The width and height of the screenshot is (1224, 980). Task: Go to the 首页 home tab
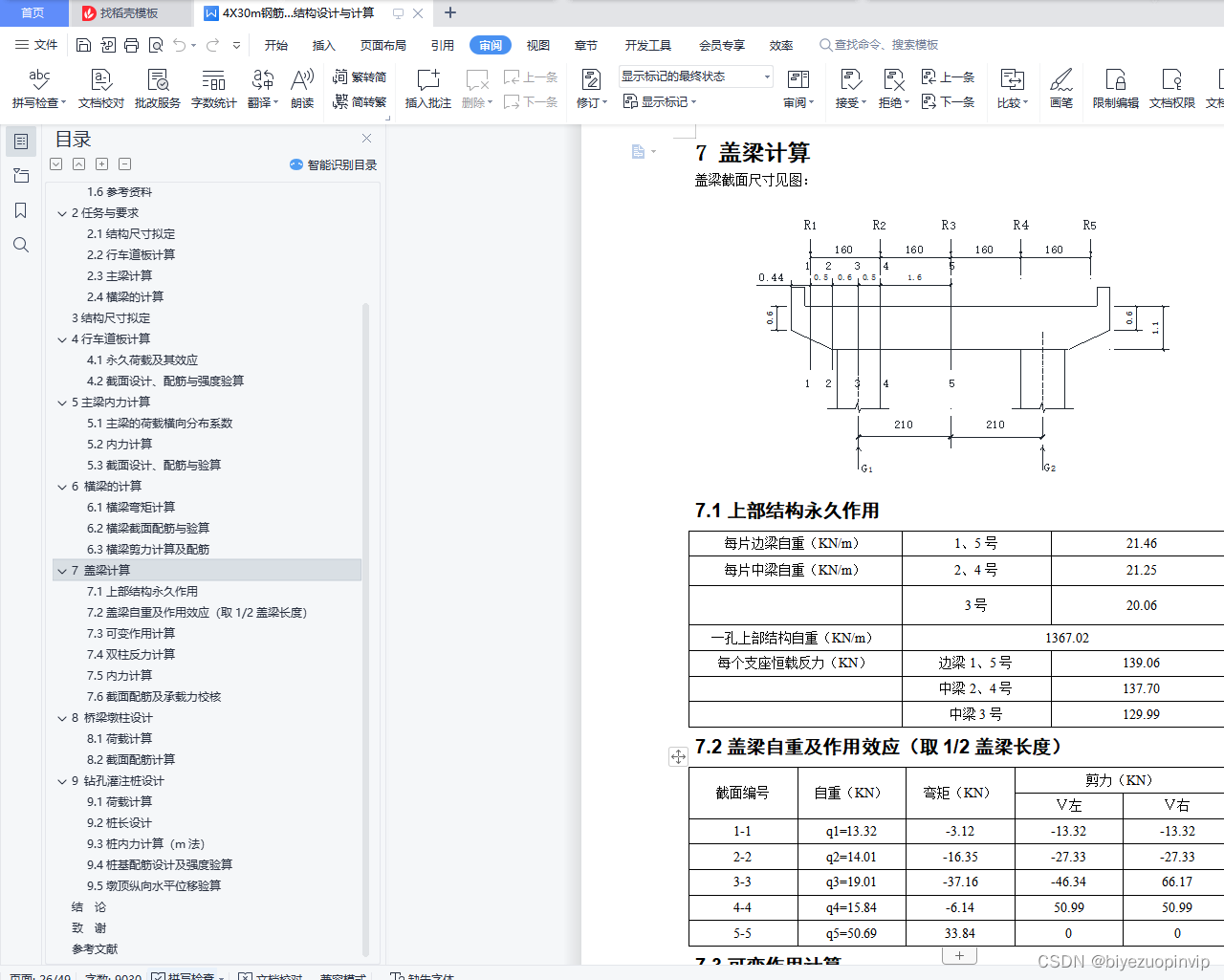(x=33, y=13)
